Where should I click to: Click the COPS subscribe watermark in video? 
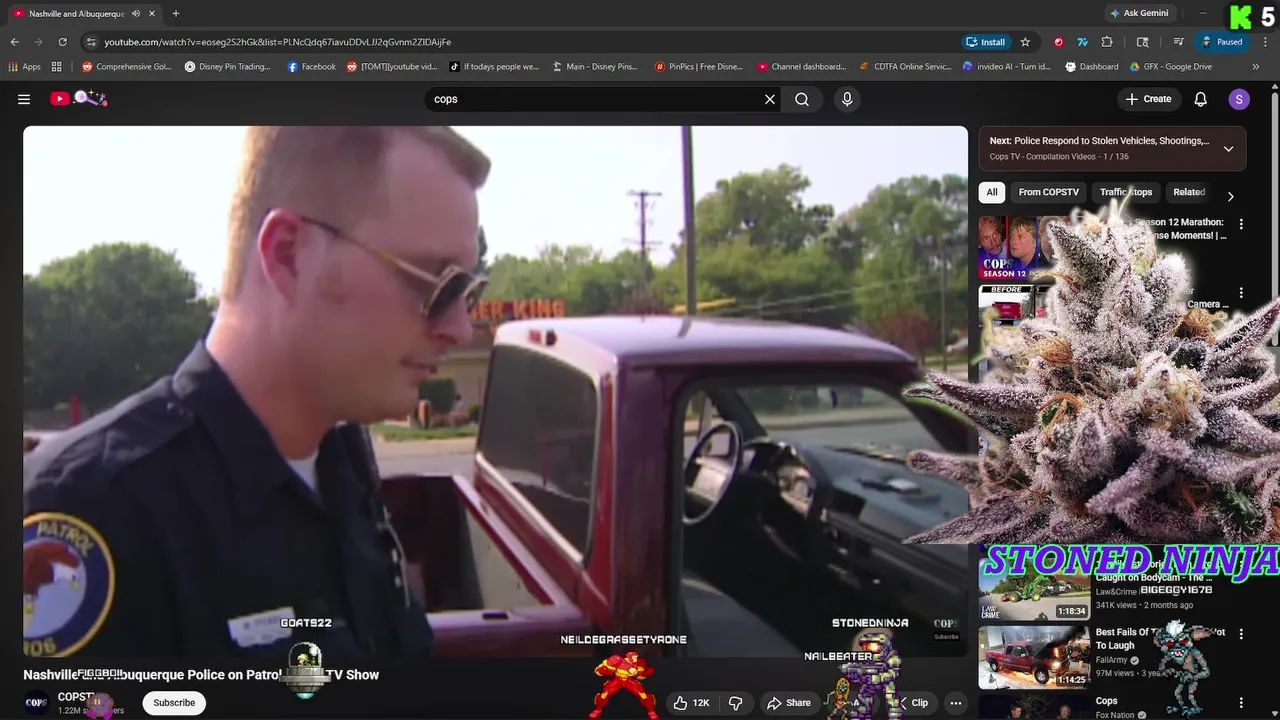tap(945, 628)
